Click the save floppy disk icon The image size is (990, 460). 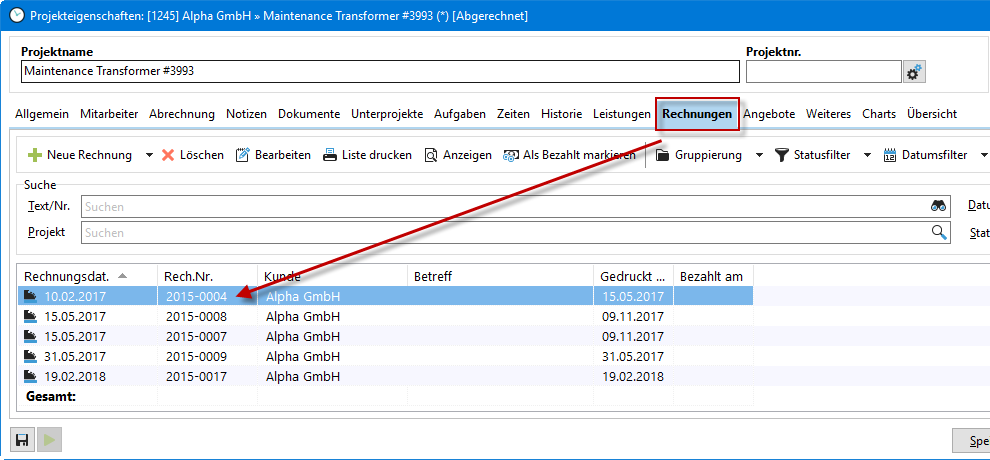coord(22,440)
